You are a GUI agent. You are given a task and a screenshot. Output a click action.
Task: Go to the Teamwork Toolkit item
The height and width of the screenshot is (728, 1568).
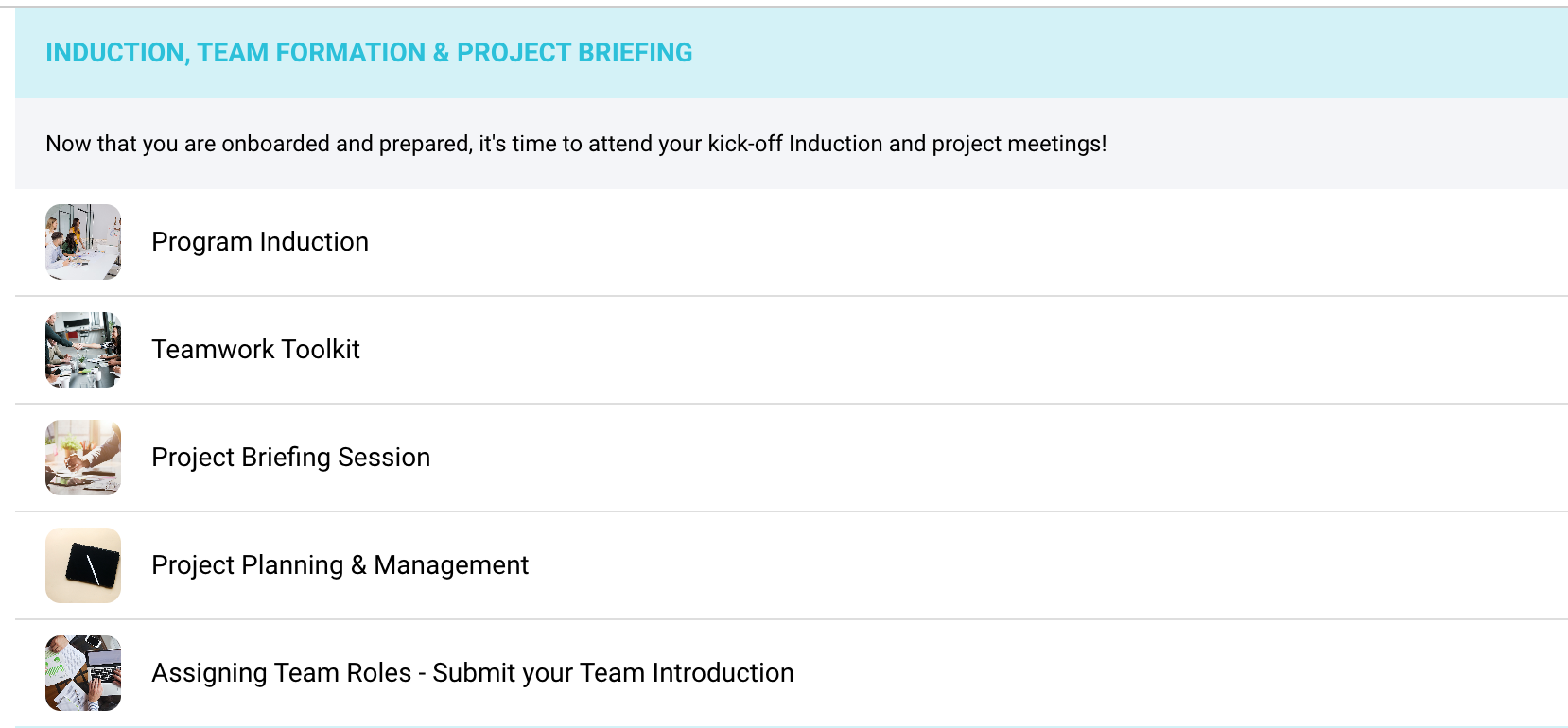coord(255,350)
